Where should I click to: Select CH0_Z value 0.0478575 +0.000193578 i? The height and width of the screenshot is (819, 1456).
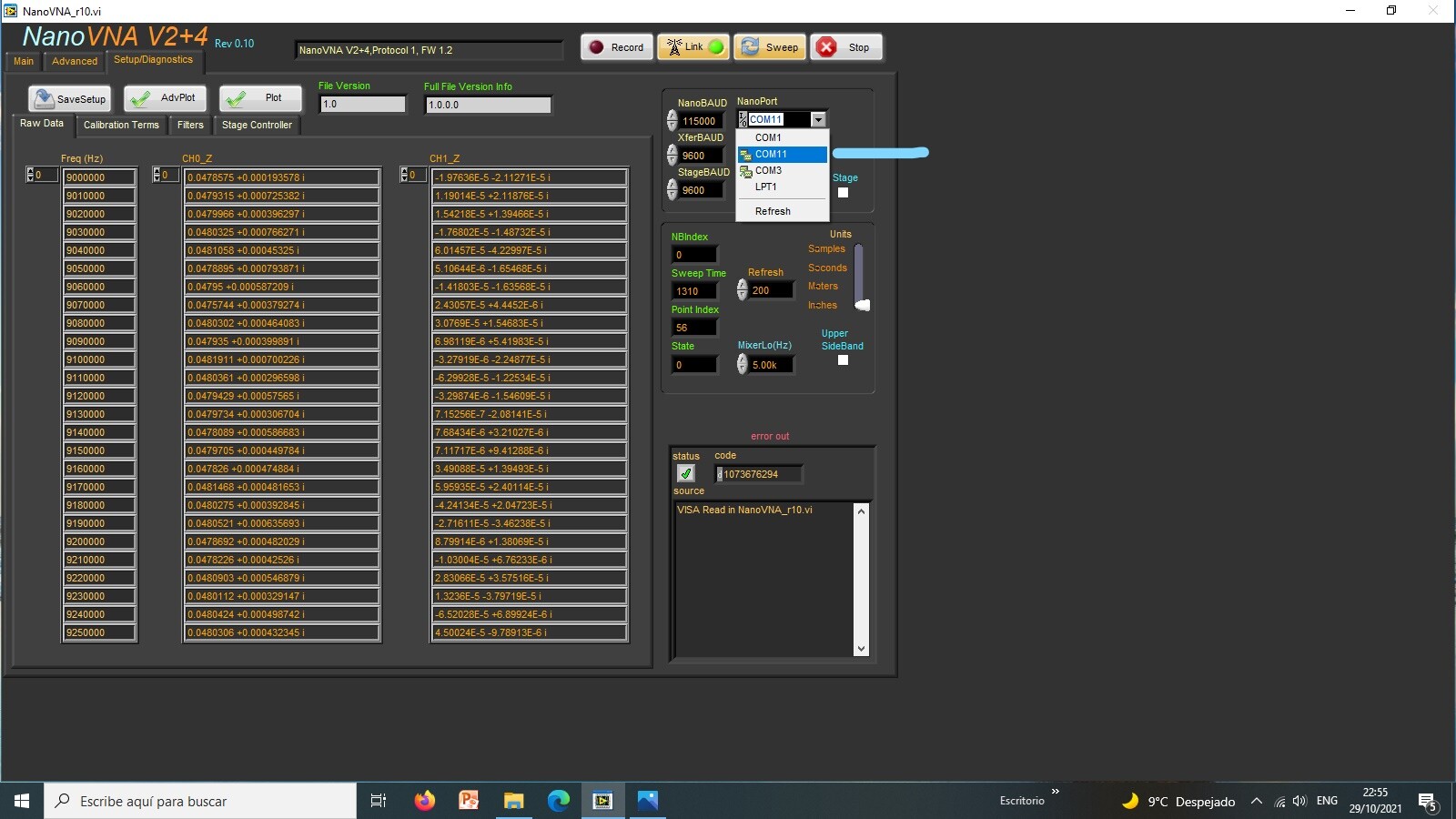(x=282, y=177)
